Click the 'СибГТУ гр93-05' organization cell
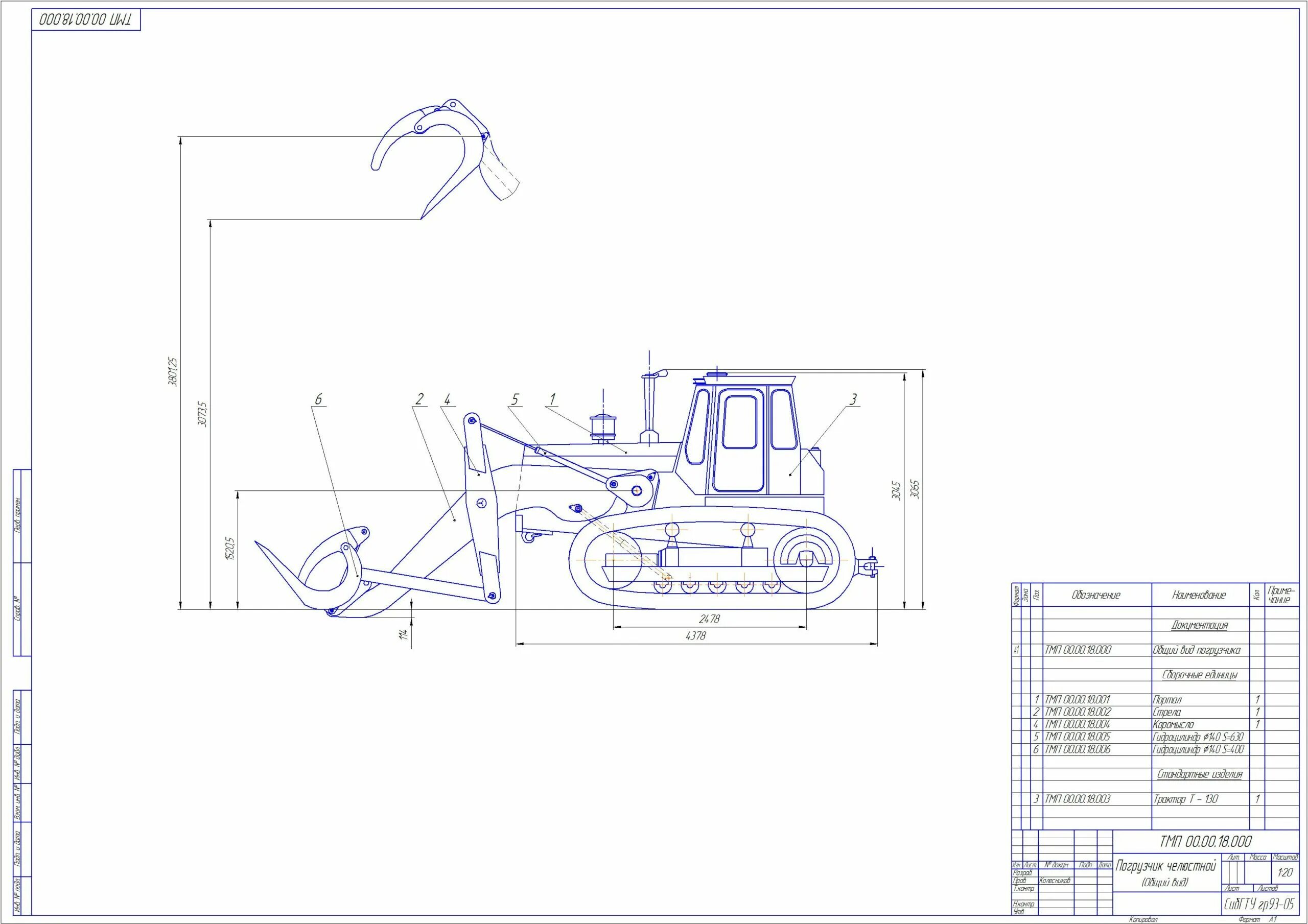The height and width of the screenshot is (924, 1308). click(1259, 905)
